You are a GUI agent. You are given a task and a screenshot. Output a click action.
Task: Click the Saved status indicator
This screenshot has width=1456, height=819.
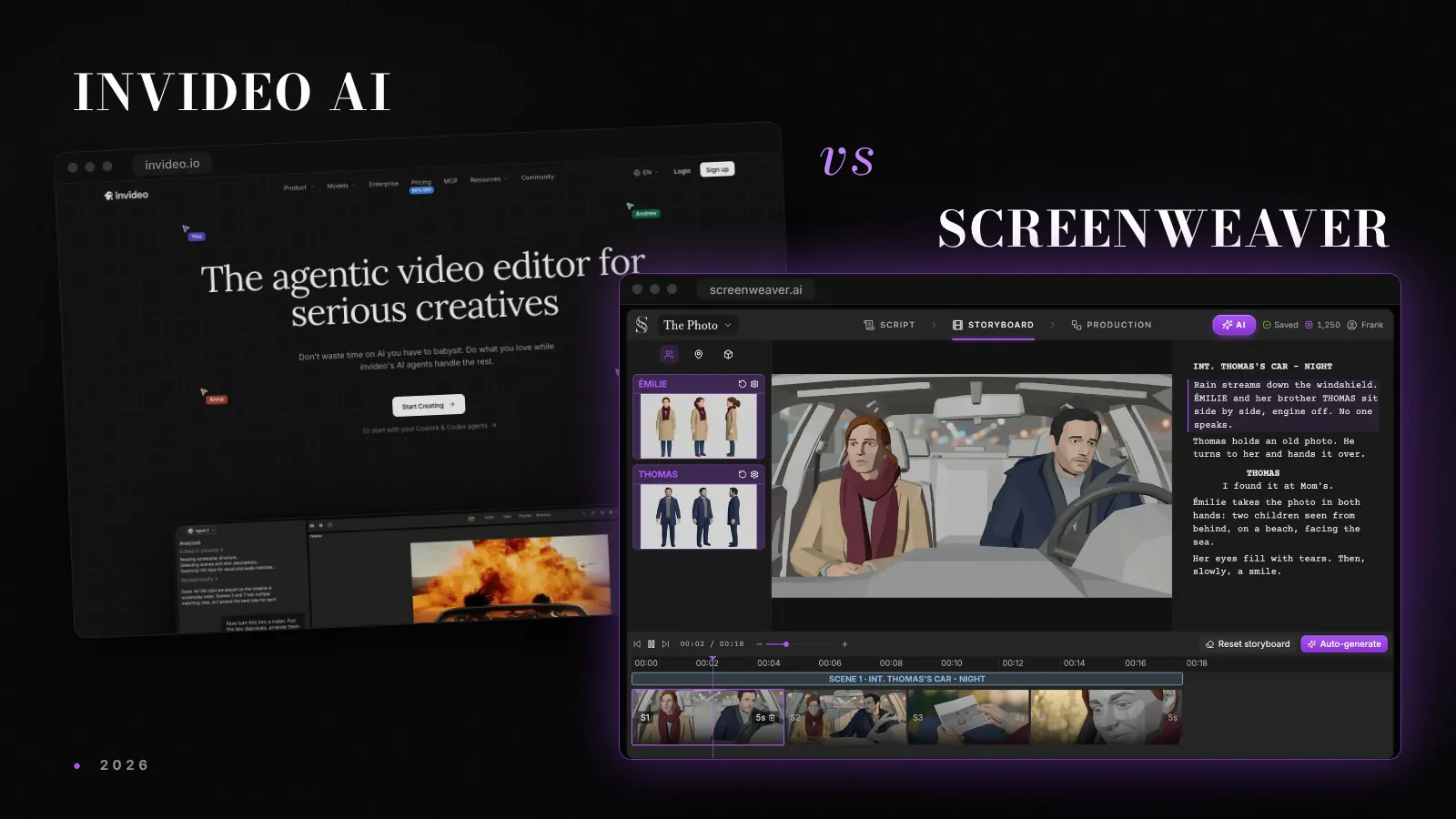(1280, 325)
